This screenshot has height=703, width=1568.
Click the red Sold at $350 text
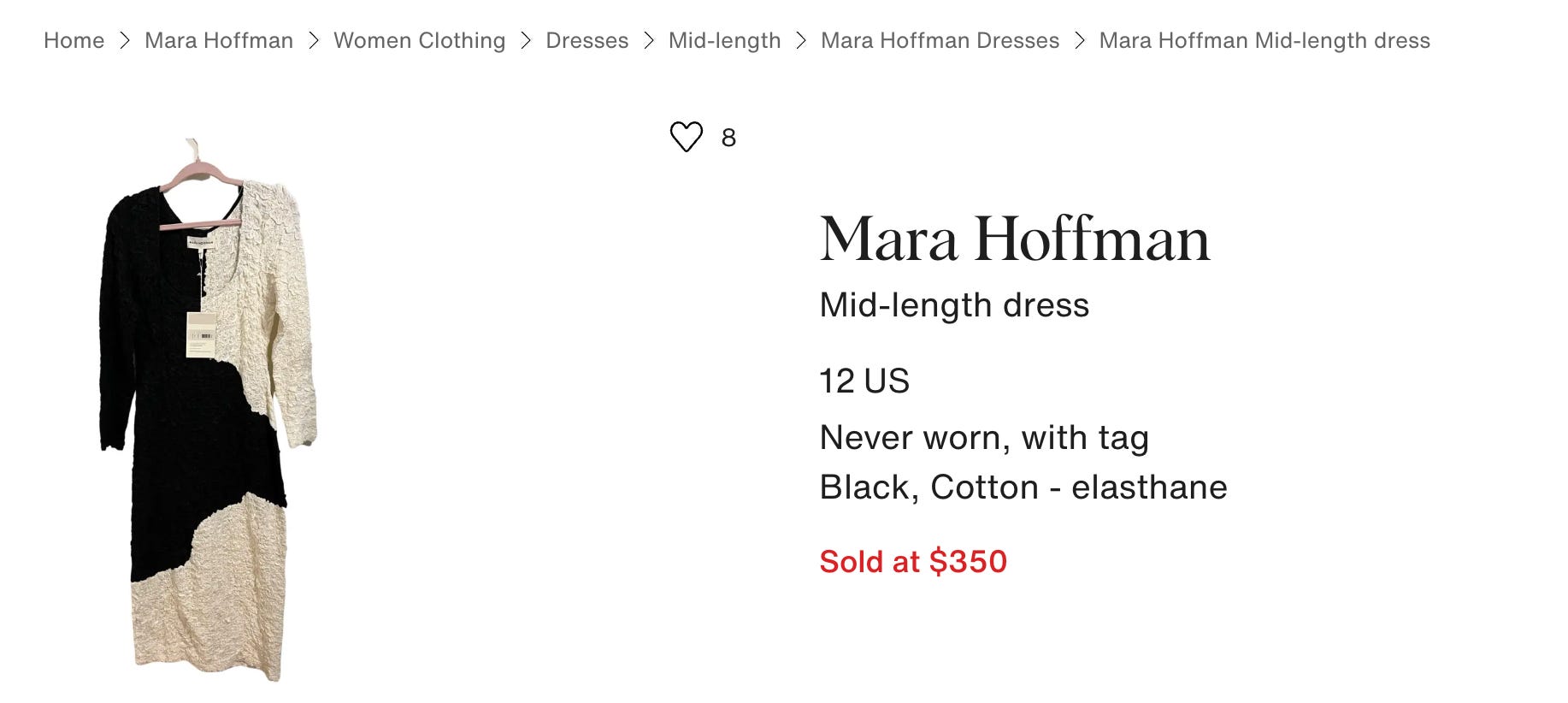913,562
